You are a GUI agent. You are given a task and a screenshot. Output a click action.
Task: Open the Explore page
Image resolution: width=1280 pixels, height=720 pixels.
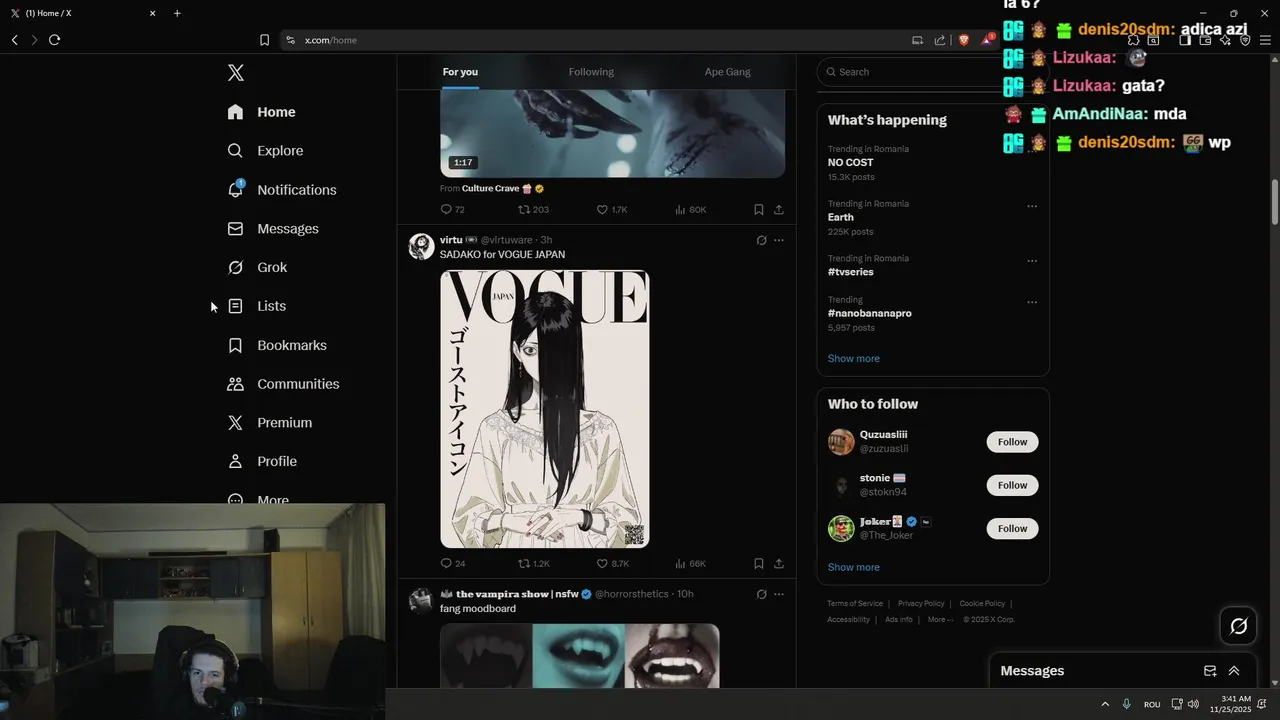tap(265, 151)
